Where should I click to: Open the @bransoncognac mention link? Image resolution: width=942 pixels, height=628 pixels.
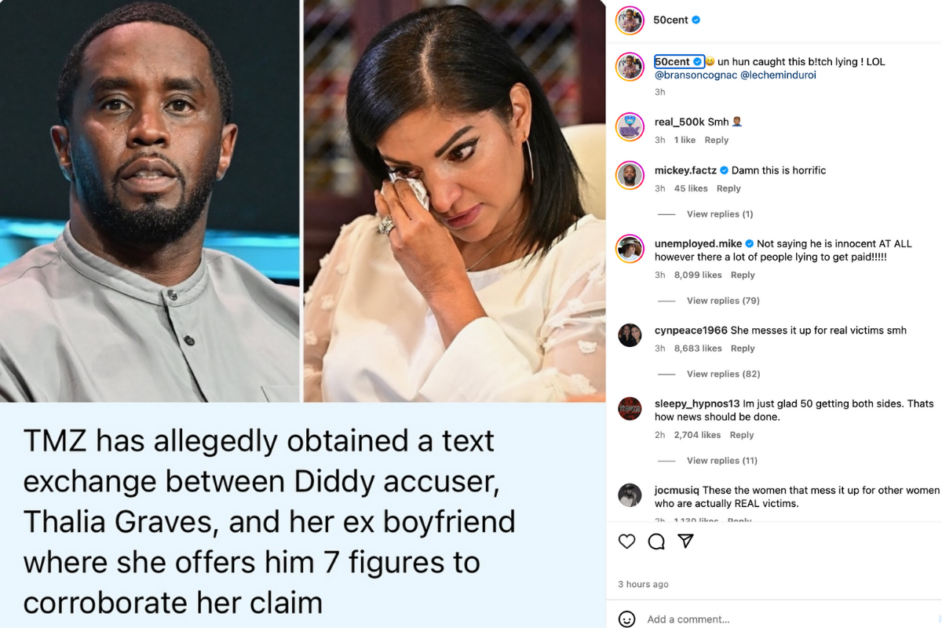click(696, 75)
